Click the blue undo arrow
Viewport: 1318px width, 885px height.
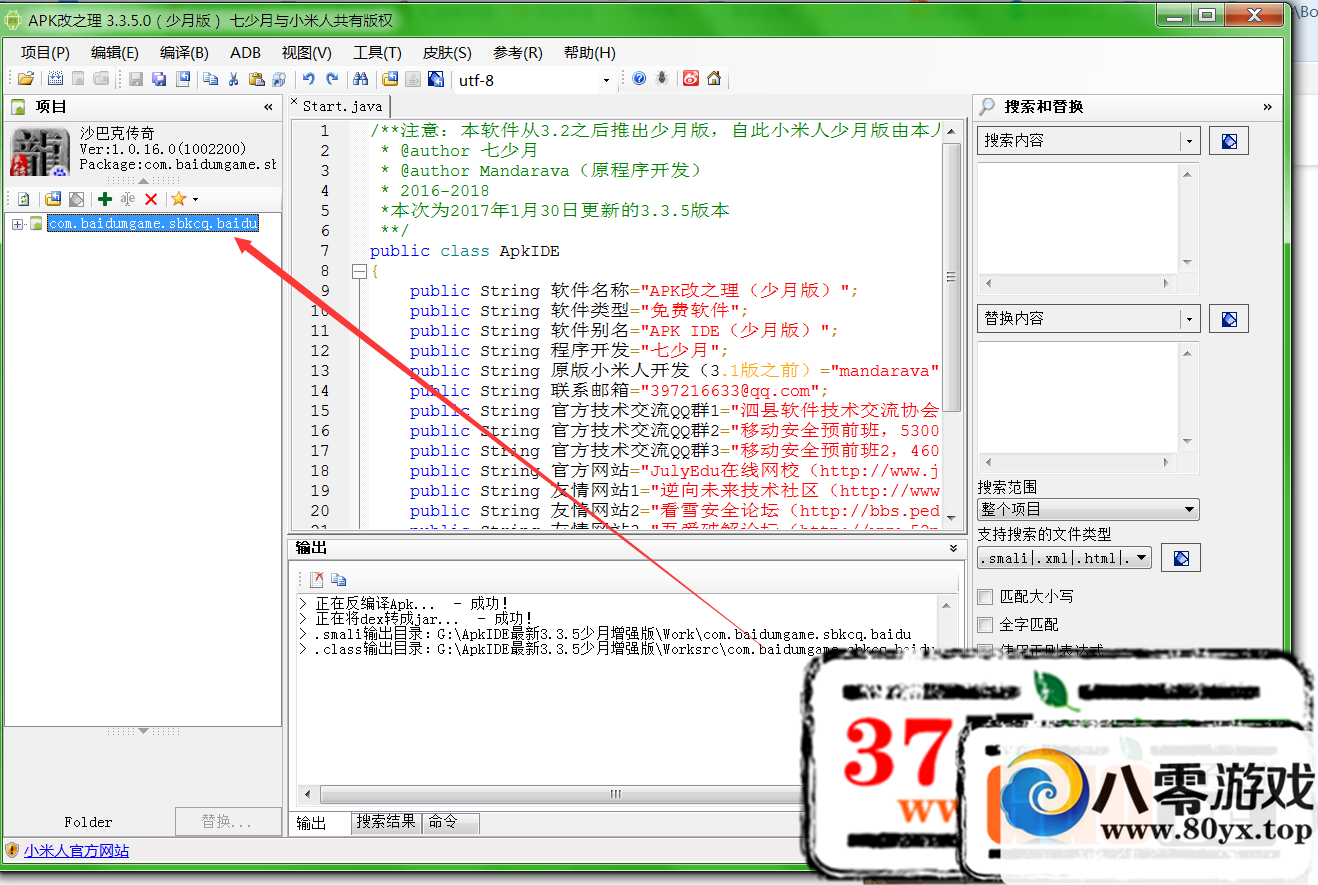pos(309,79)
